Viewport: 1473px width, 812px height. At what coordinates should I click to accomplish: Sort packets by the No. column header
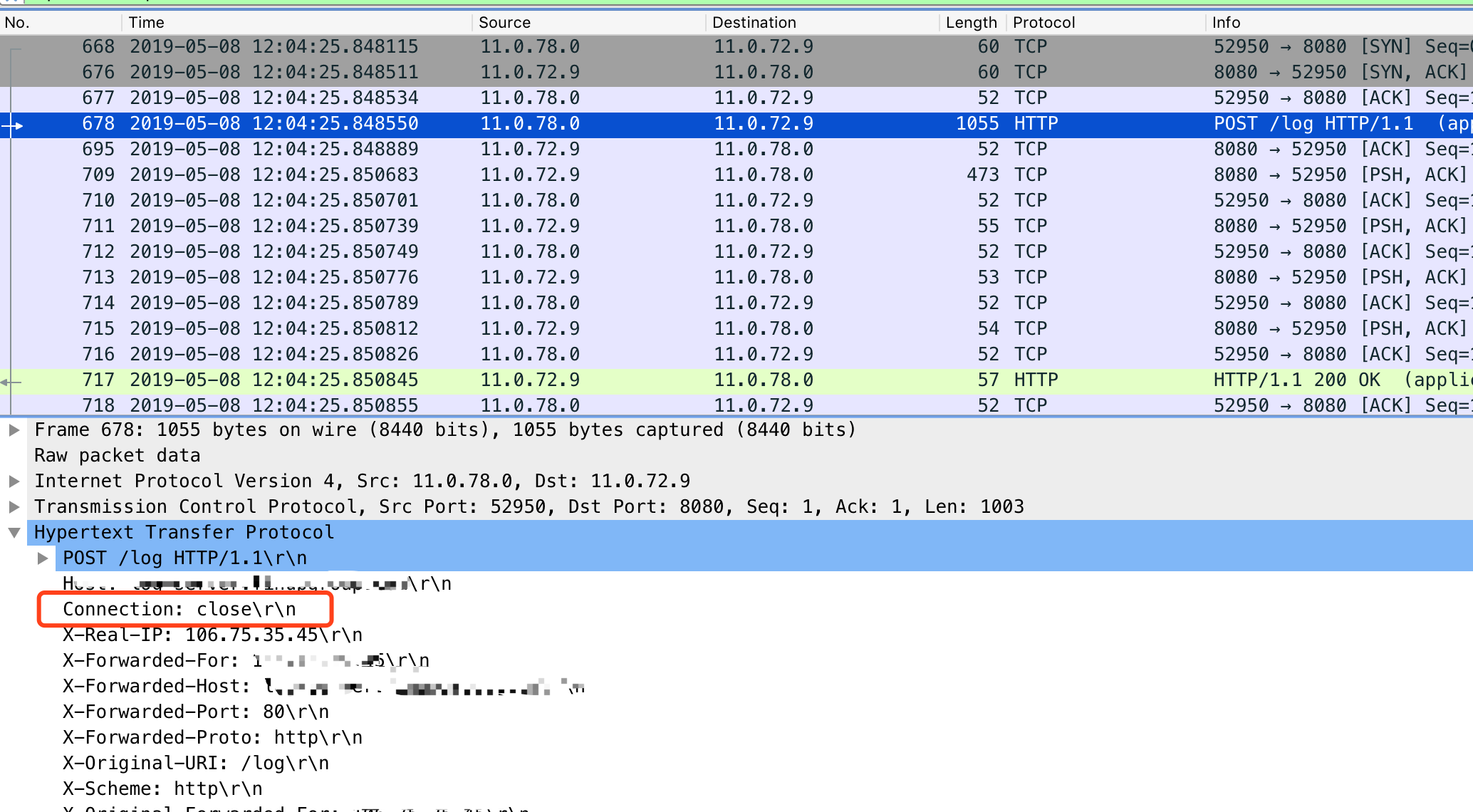(x=61, y=23)
